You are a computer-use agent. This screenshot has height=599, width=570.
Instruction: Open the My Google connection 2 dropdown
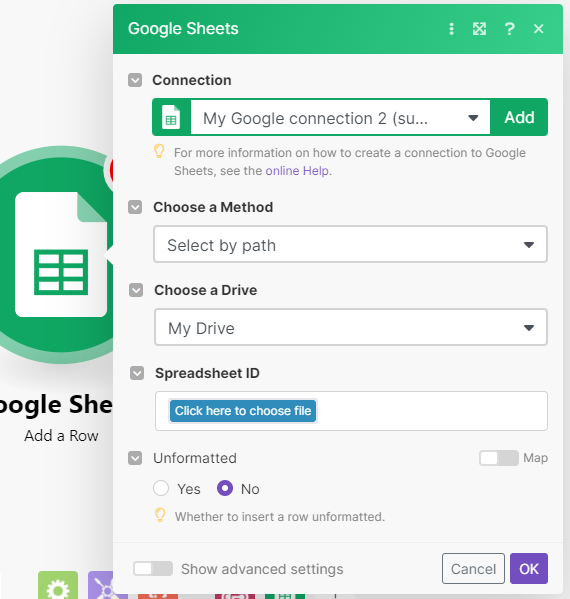point(340,118)
